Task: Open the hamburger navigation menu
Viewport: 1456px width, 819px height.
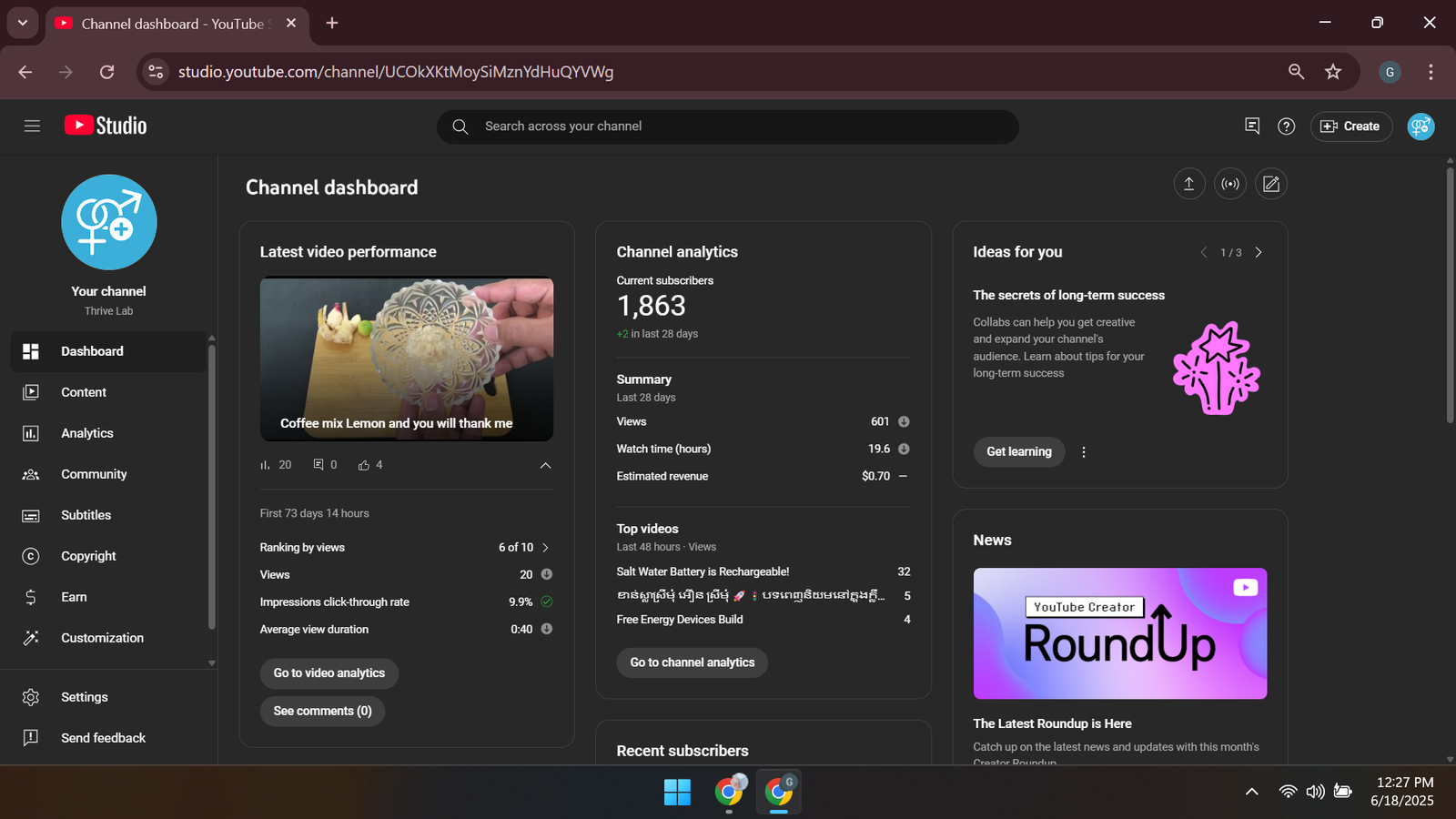Action: [32, 126]
